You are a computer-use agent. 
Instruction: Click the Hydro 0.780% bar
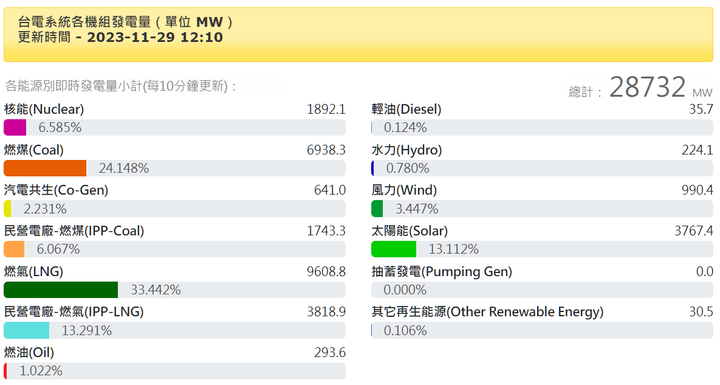[x=542, y=168]
